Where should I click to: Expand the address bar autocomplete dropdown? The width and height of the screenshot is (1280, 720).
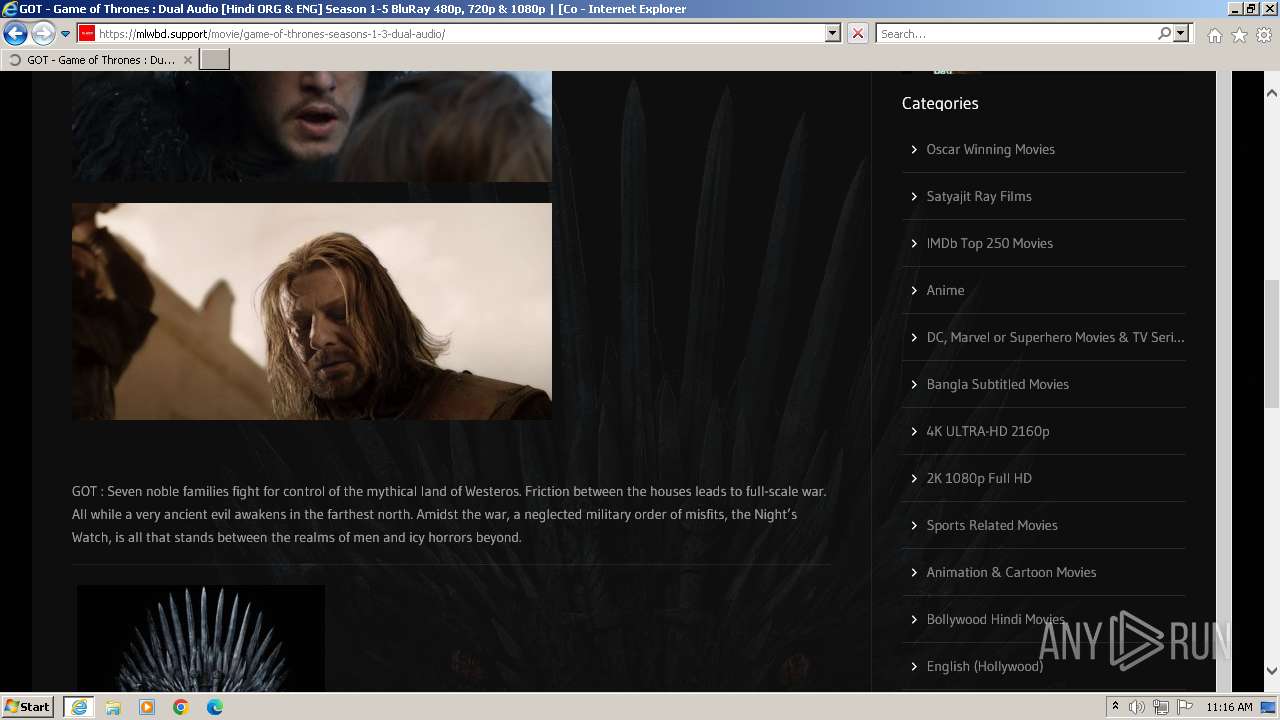tap(833, 33)
